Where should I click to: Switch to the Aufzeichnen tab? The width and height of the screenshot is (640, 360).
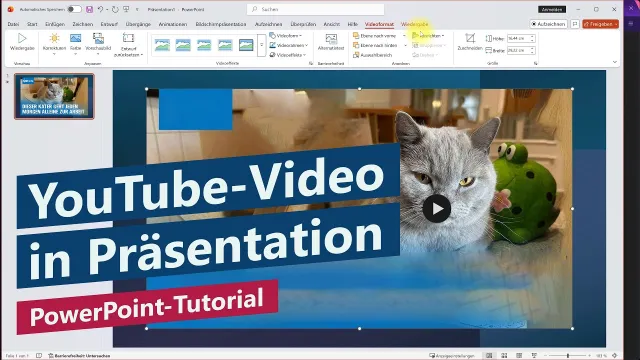click(x=269, y=24)
